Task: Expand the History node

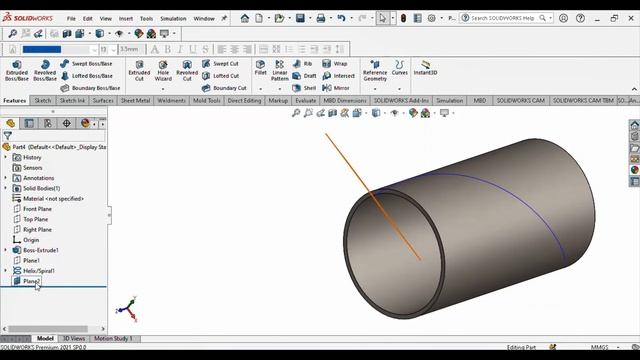Action: 6,157
